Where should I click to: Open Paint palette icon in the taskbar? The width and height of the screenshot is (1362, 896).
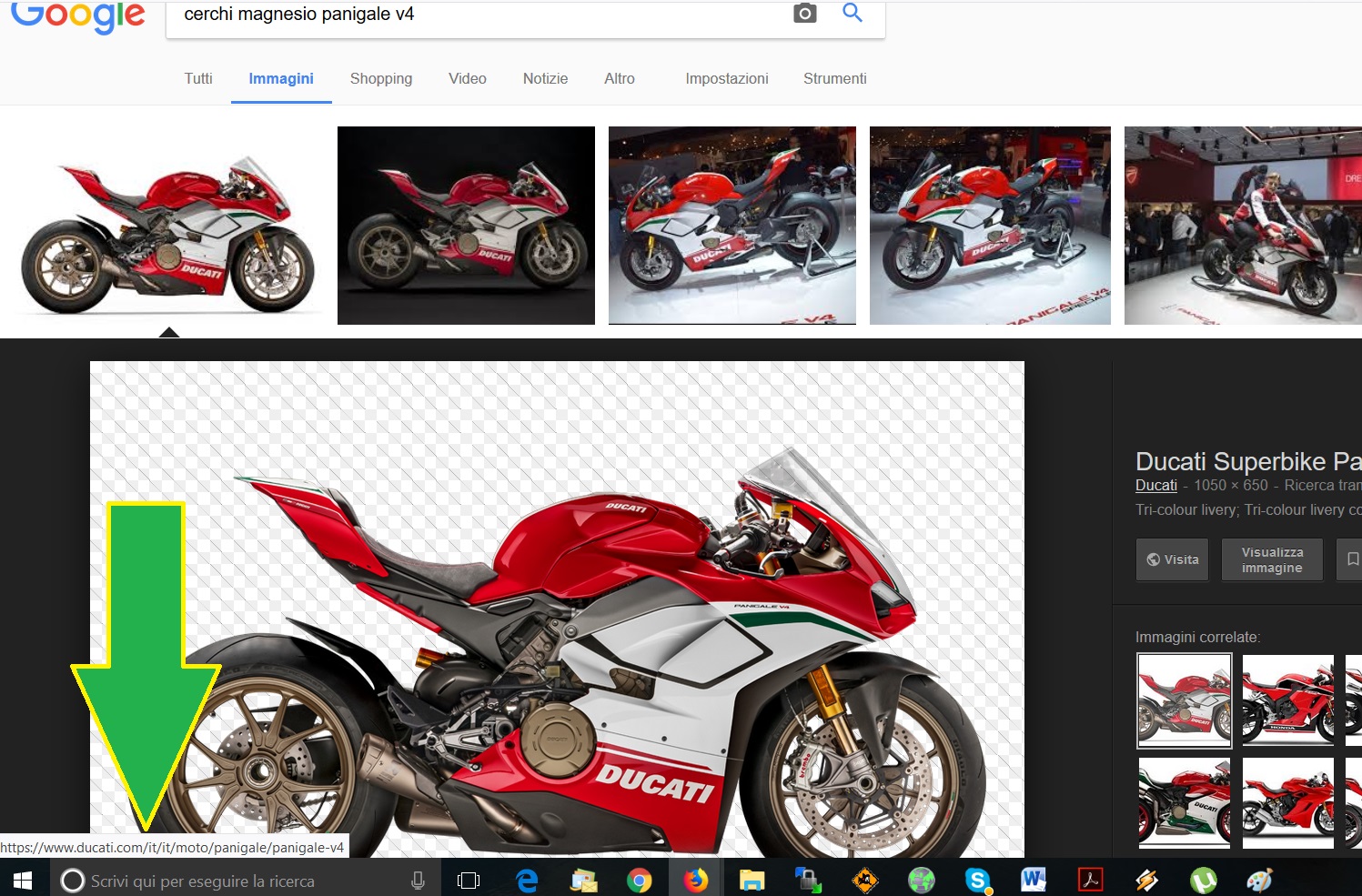1260,881
